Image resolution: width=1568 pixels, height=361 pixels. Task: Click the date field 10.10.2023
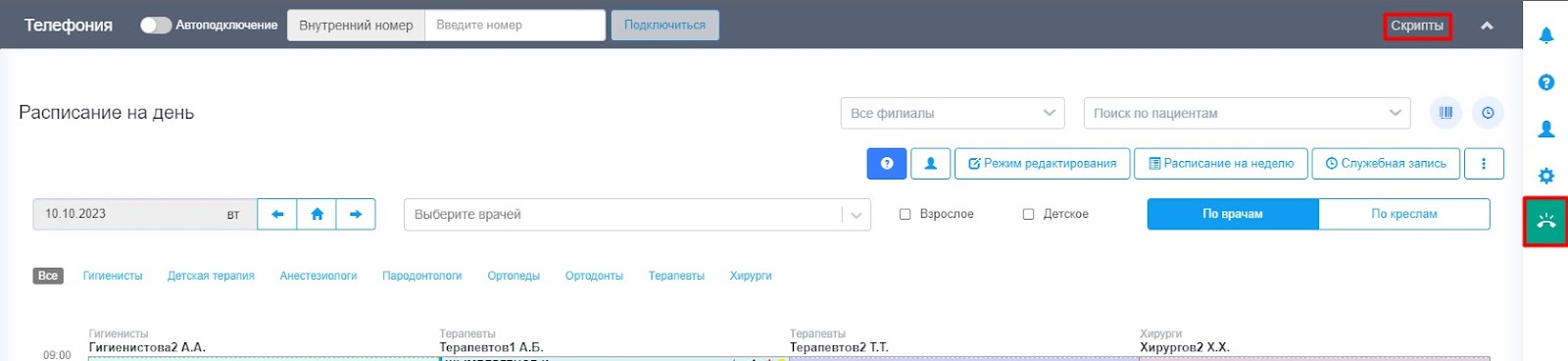145,214
